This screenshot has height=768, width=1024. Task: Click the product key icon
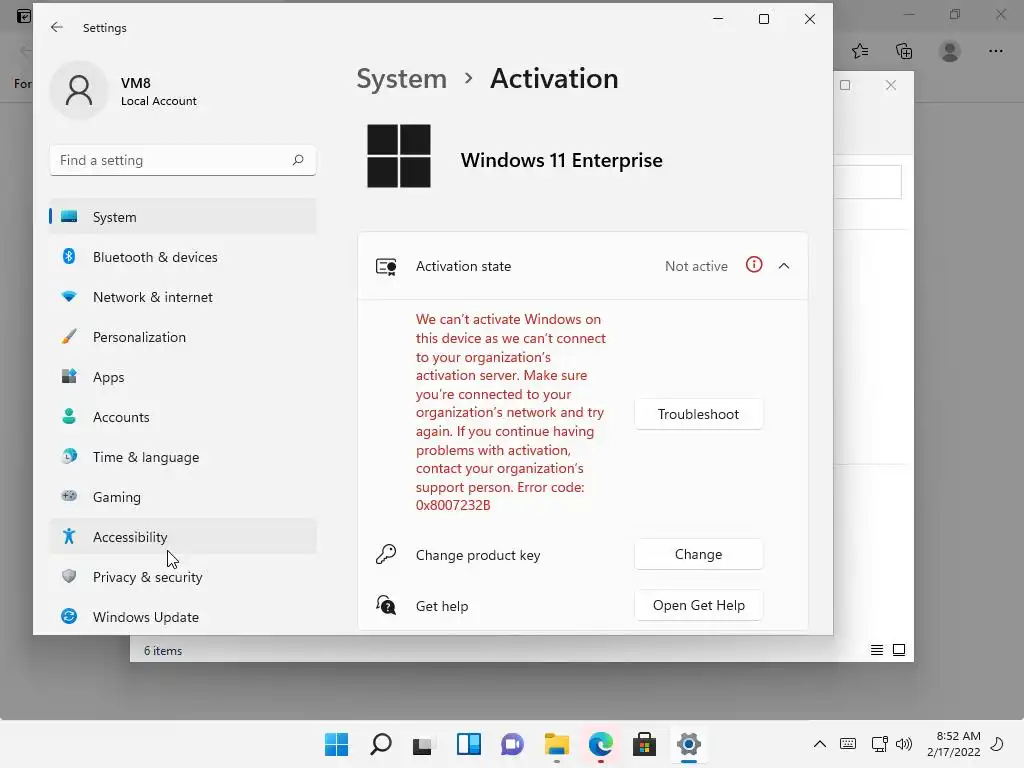[386, 554]
